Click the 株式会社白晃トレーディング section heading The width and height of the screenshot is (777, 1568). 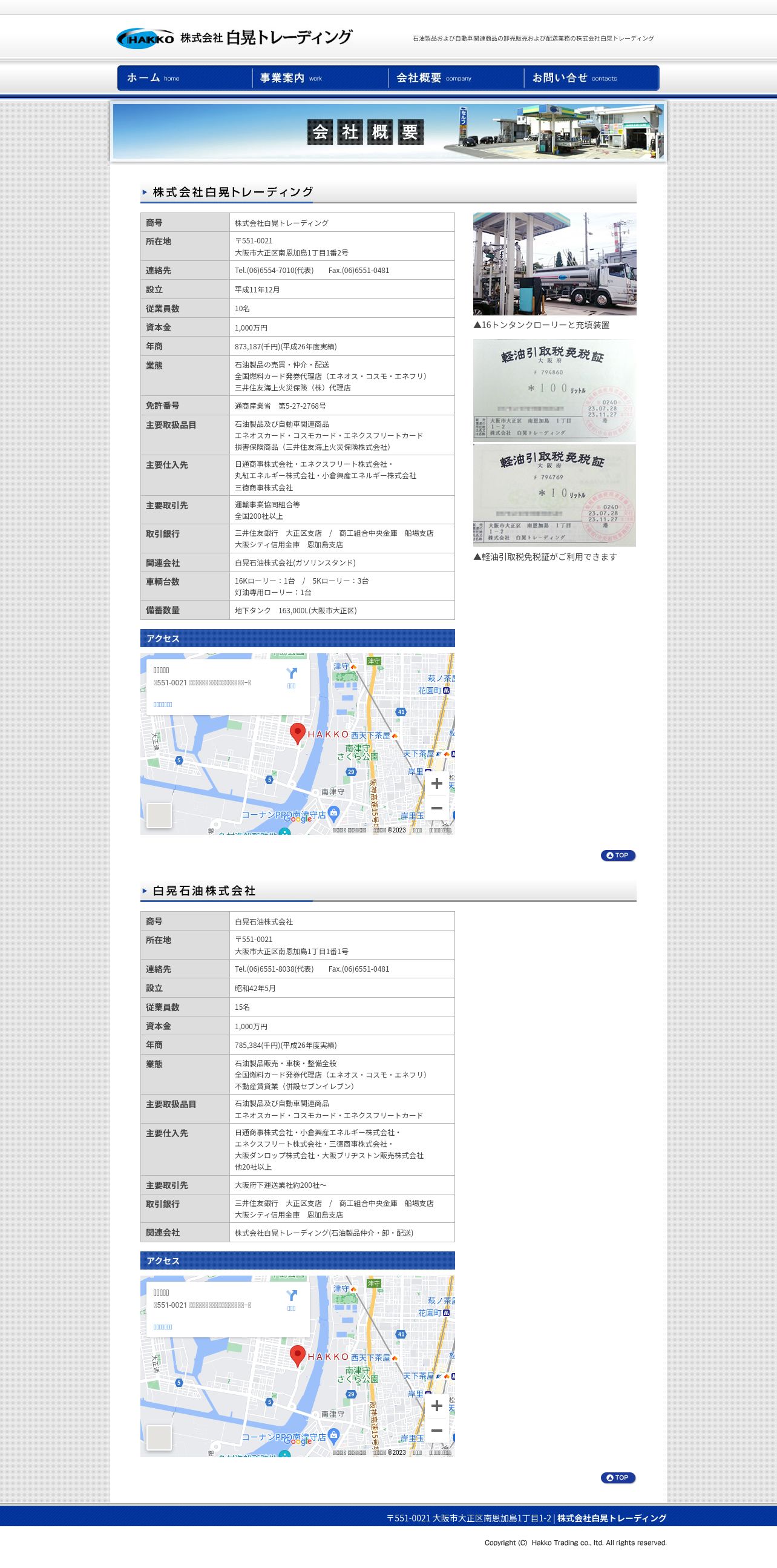click(x=233, y=192)
